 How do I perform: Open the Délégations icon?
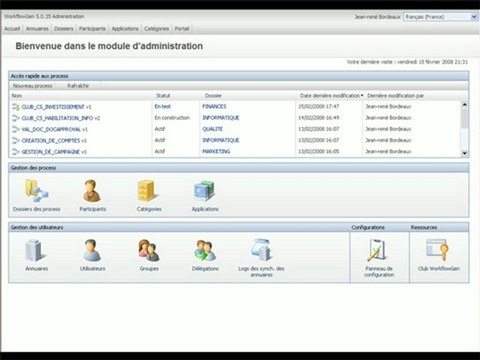(205, 250)
